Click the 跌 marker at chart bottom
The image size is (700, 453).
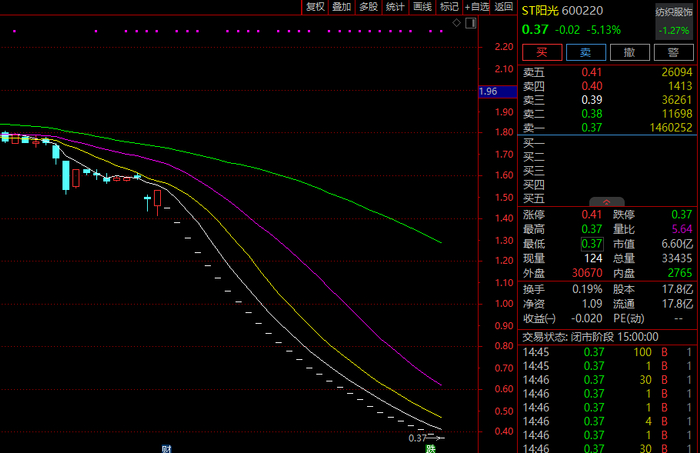(x=430, y=449)
